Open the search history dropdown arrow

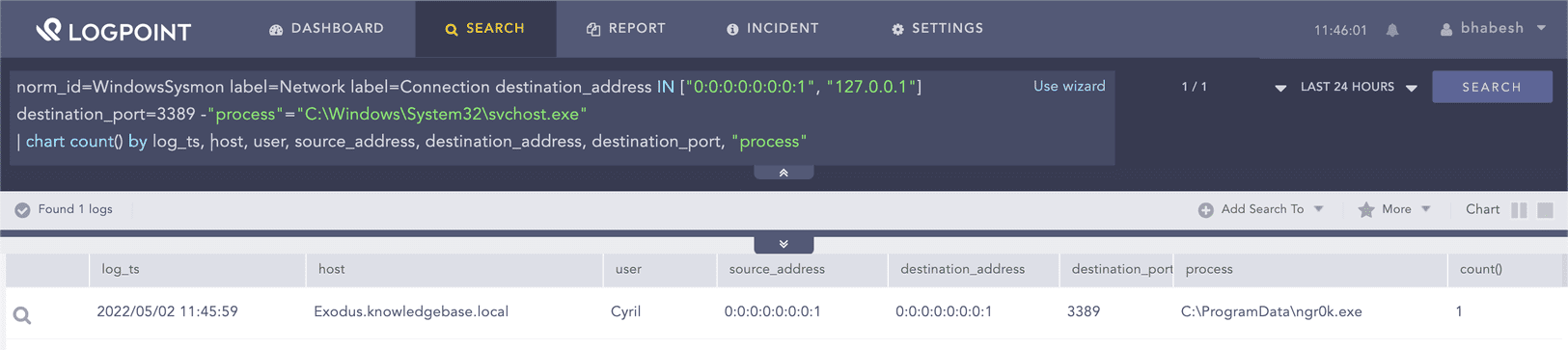tap(1280, 88)
